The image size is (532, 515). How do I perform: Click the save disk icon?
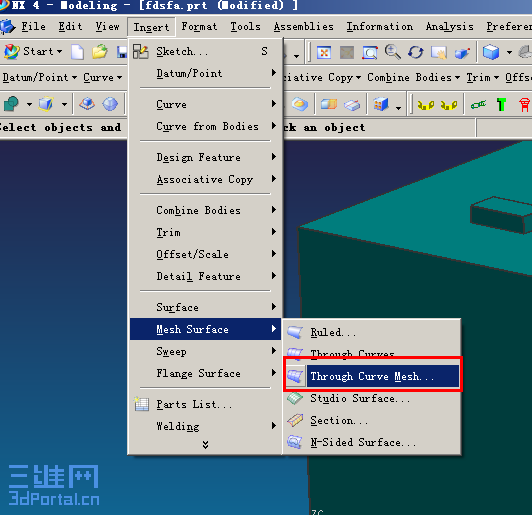pos(121,52)
